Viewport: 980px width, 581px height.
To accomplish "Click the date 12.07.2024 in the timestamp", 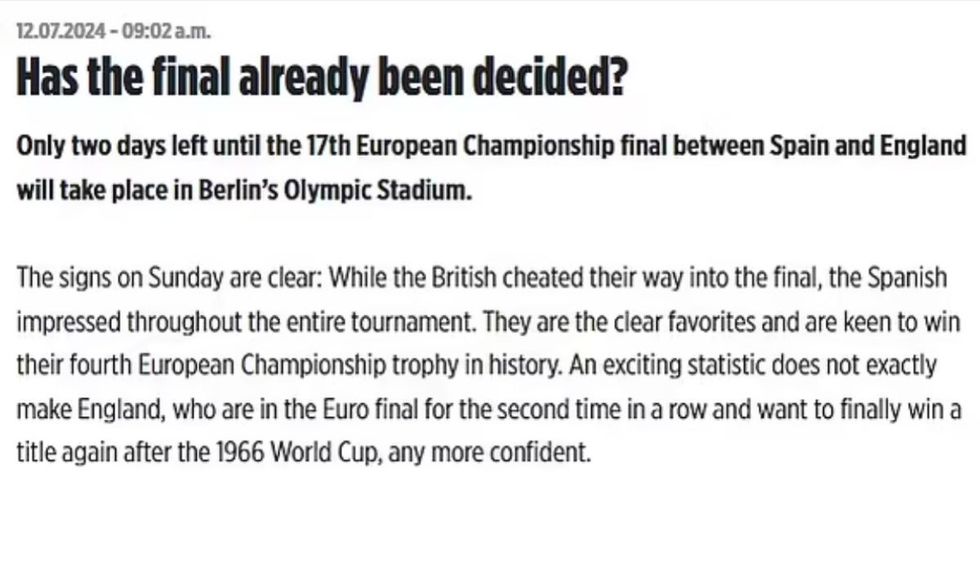I will pyautogui.click(x=61, y=31).
